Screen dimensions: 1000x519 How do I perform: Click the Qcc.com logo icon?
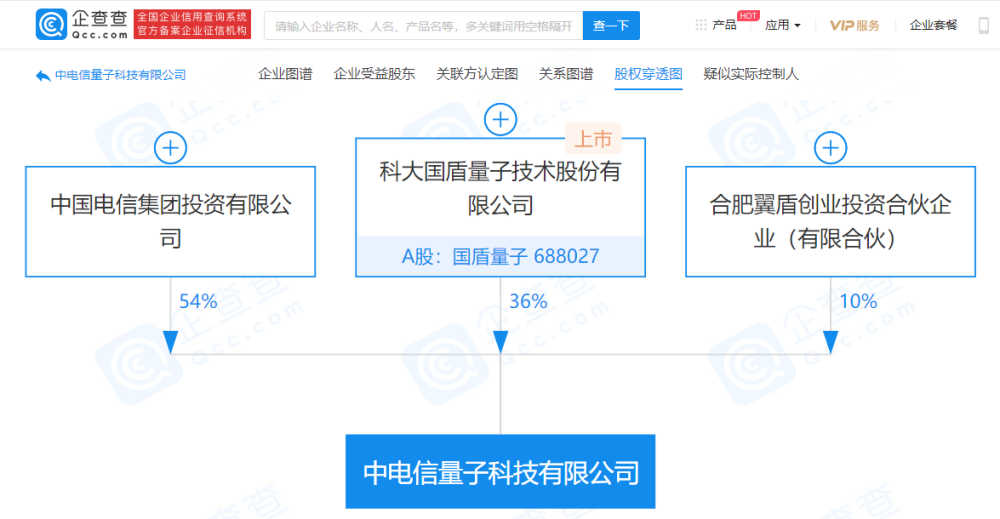point(52,24)
